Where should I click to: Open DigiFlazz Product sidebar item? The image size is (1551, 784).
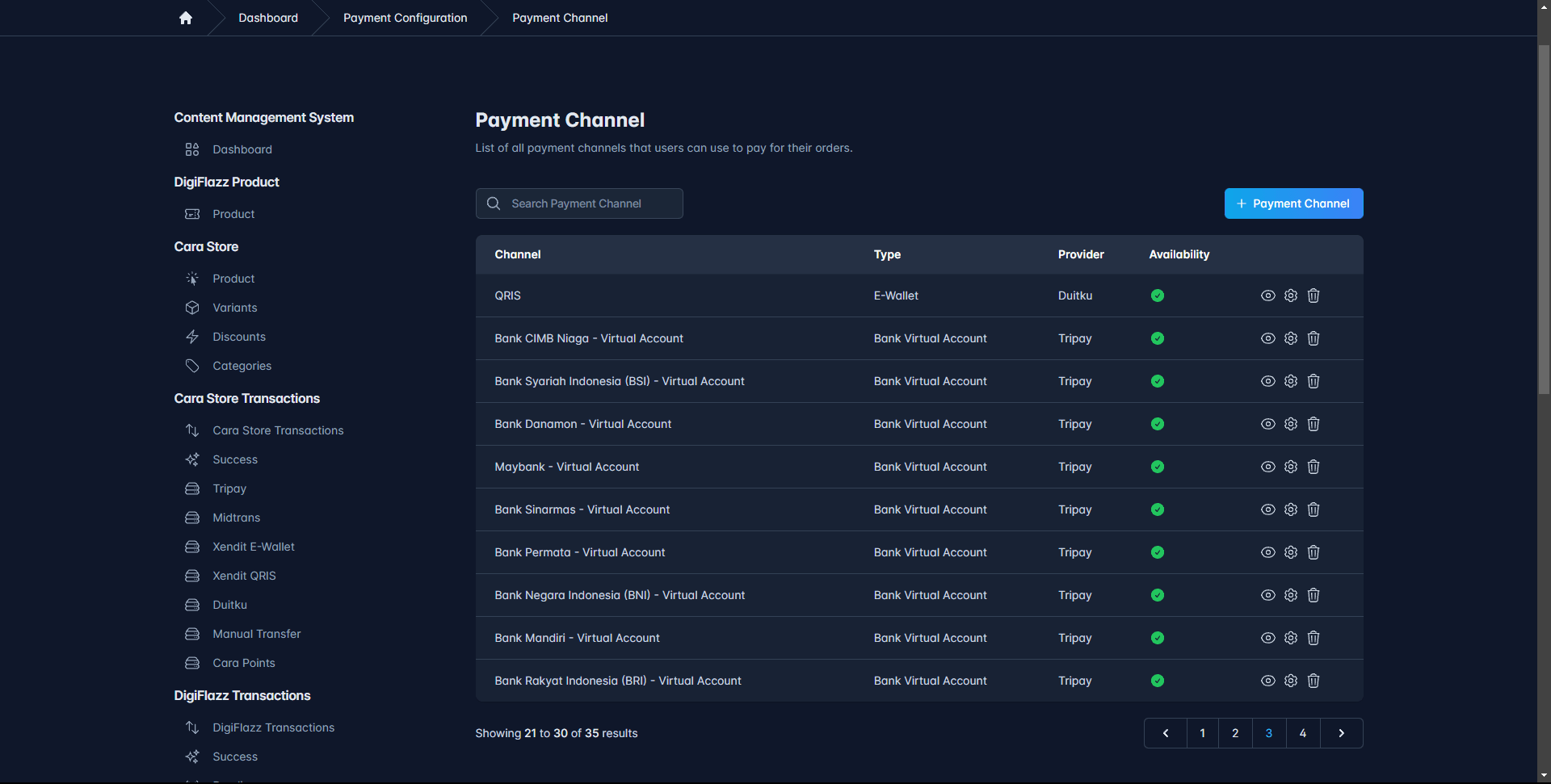click(233, 214)
